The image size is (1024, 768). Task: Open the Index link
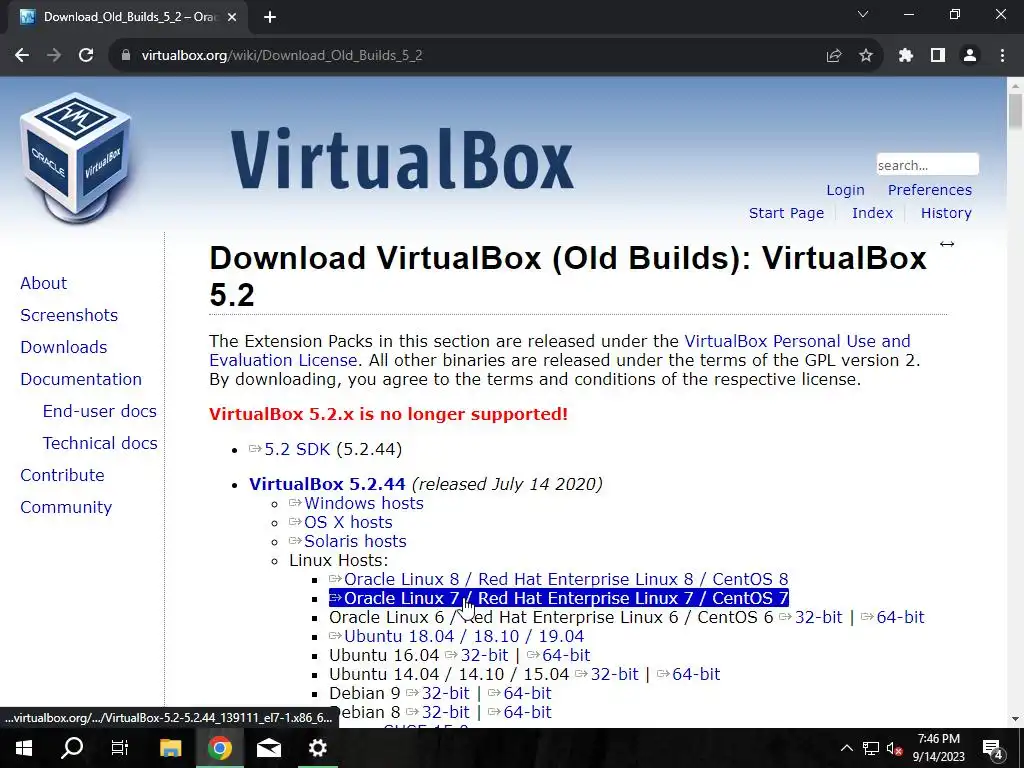click(872, 213)
